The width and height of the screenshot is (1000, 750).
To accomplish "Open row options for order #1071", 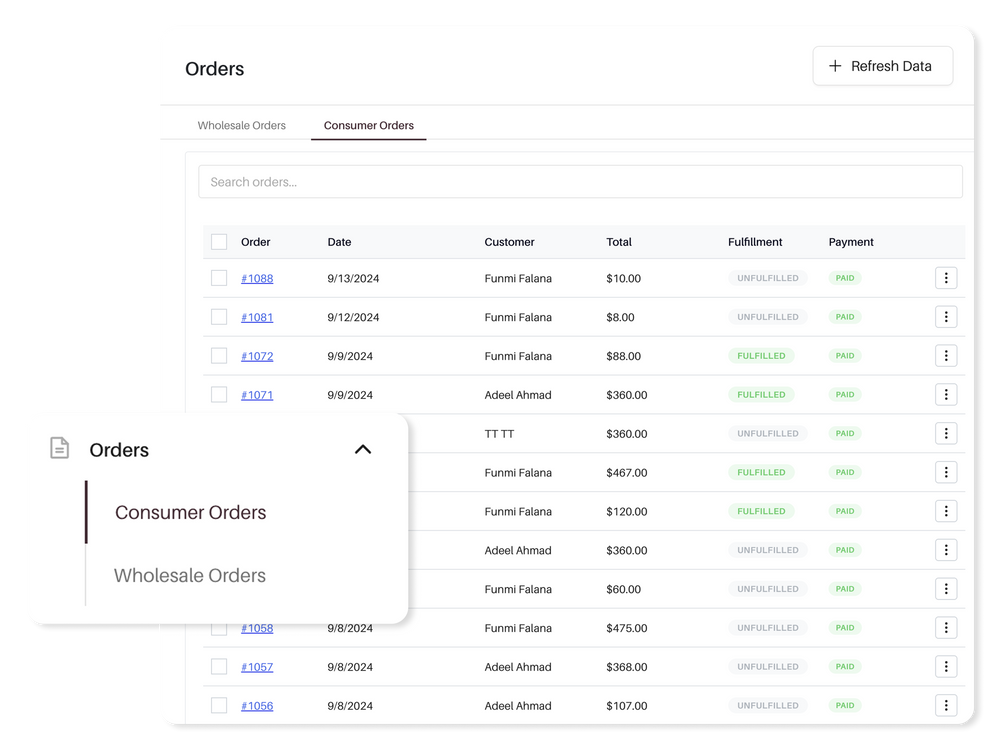I will pyautogui.click(x=945, y=395).
